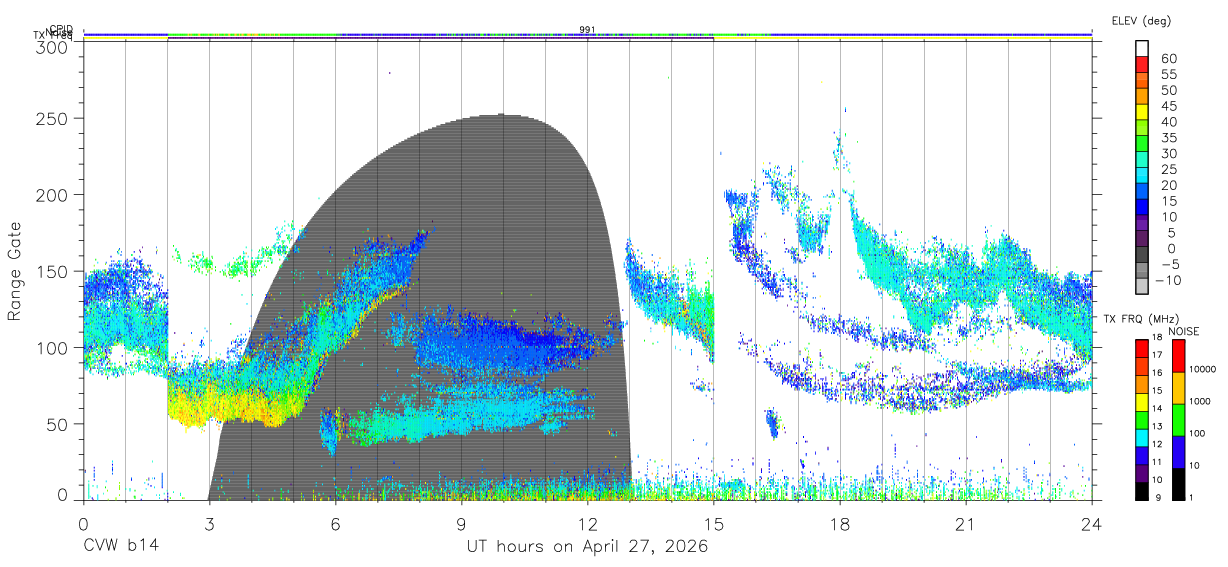Image resolution: width=1228 pixels, height=567 pixels.
Task: Pick the cyan 12-13 MHz TX FRQ swatch
Action: click(x=1143, y=437)
